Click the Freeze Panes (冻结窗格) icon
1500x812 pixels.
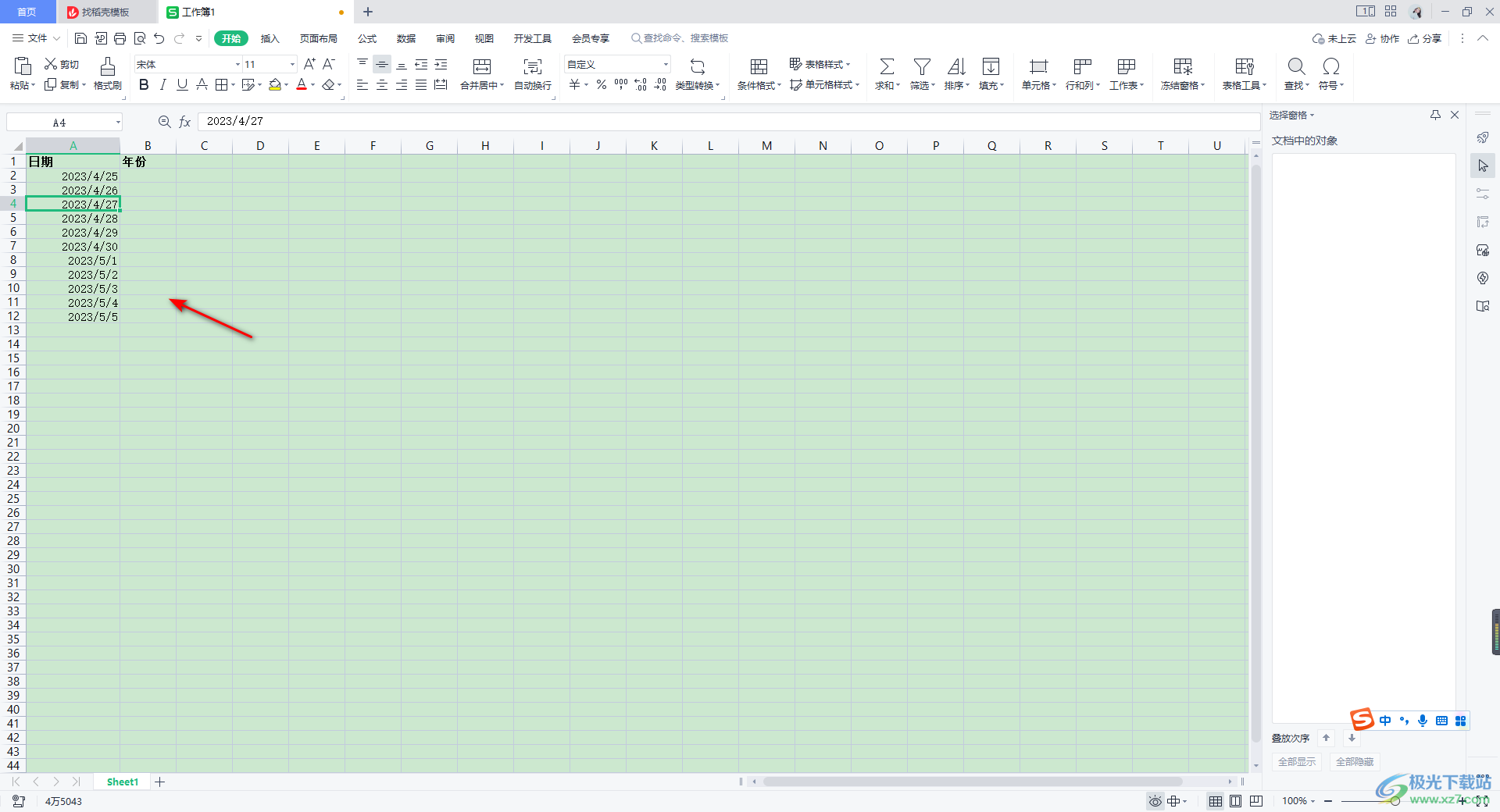[x=1183, y=66]
